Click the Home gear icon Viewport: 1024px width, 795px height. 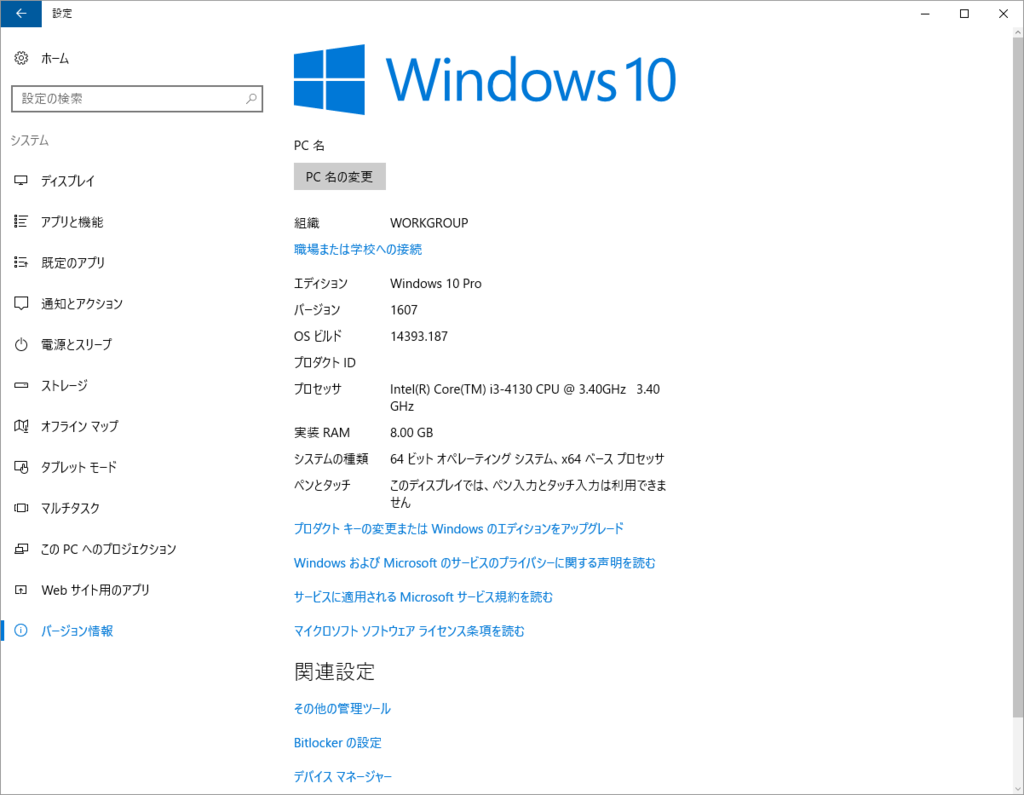click(x=21, y=58)
